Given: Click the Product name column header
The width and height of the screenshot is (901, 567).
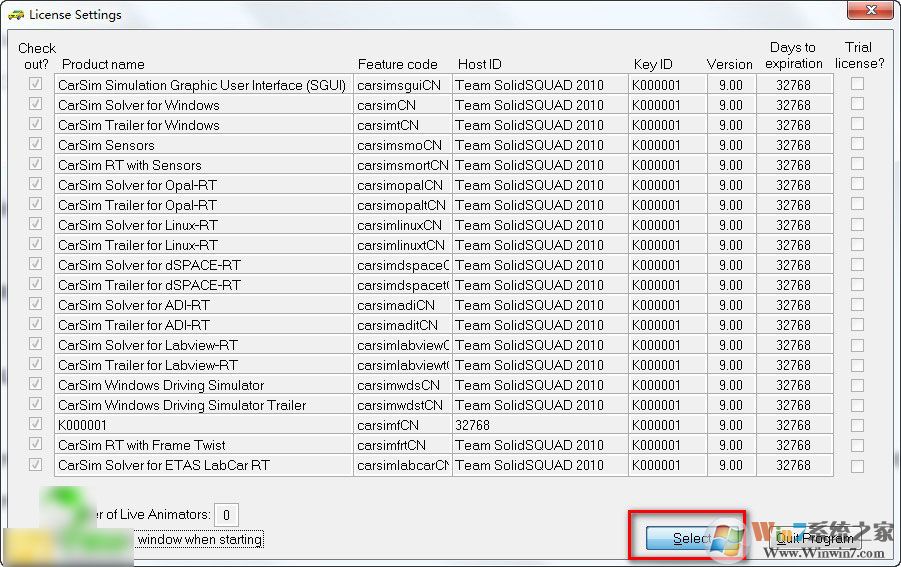Looking at the screenshot, I should coord(103,64).
